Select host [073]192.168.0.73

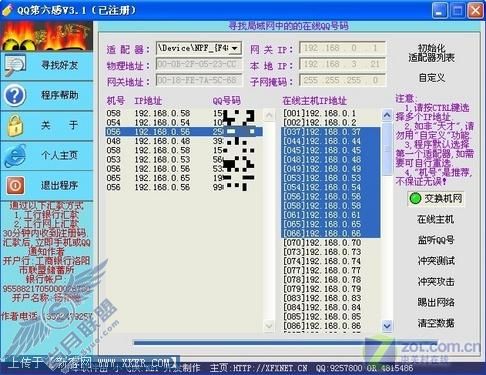(331, 252)
